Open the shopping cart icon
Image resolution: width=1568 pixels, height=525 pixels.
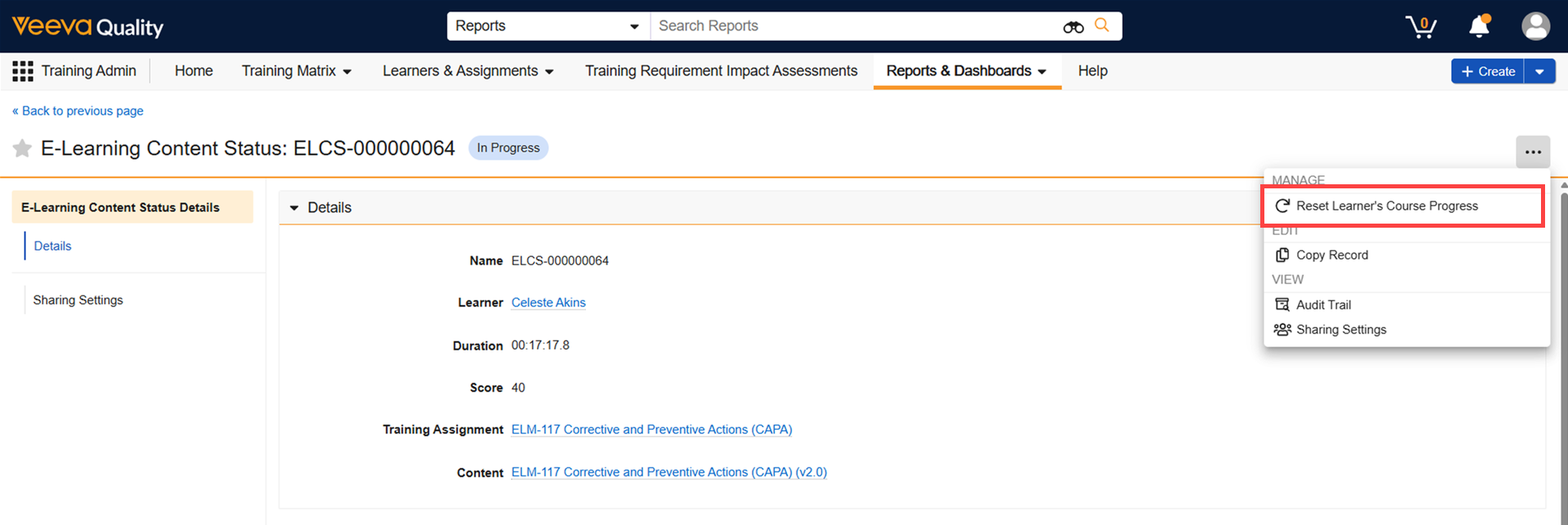tap(1421, 26)
